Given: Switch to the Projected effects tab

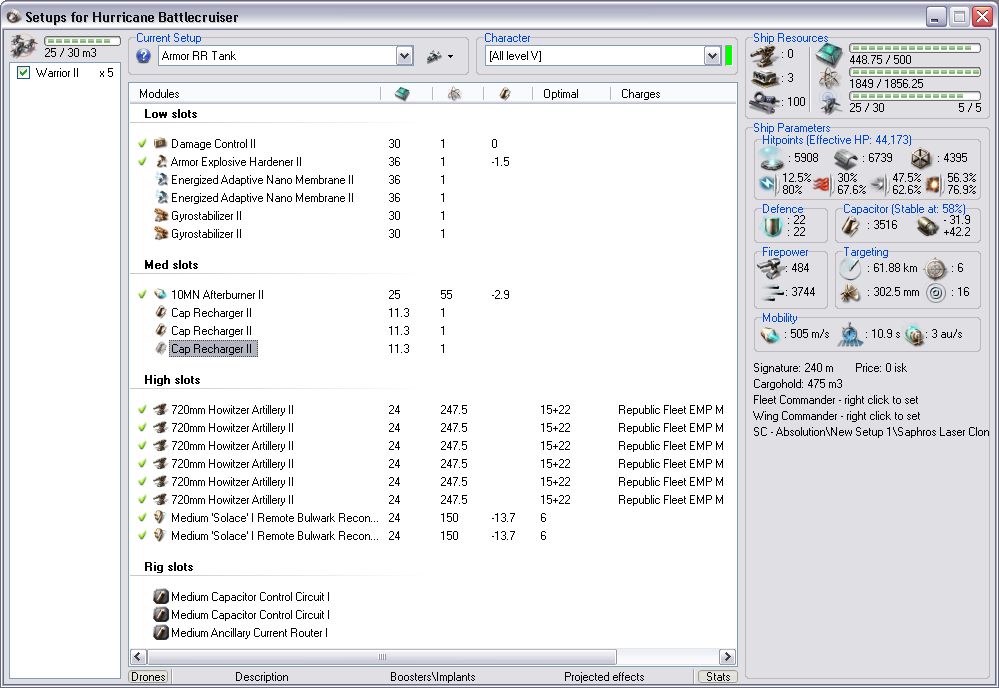Looking at the screenshot, I should [x=604, y=677].
